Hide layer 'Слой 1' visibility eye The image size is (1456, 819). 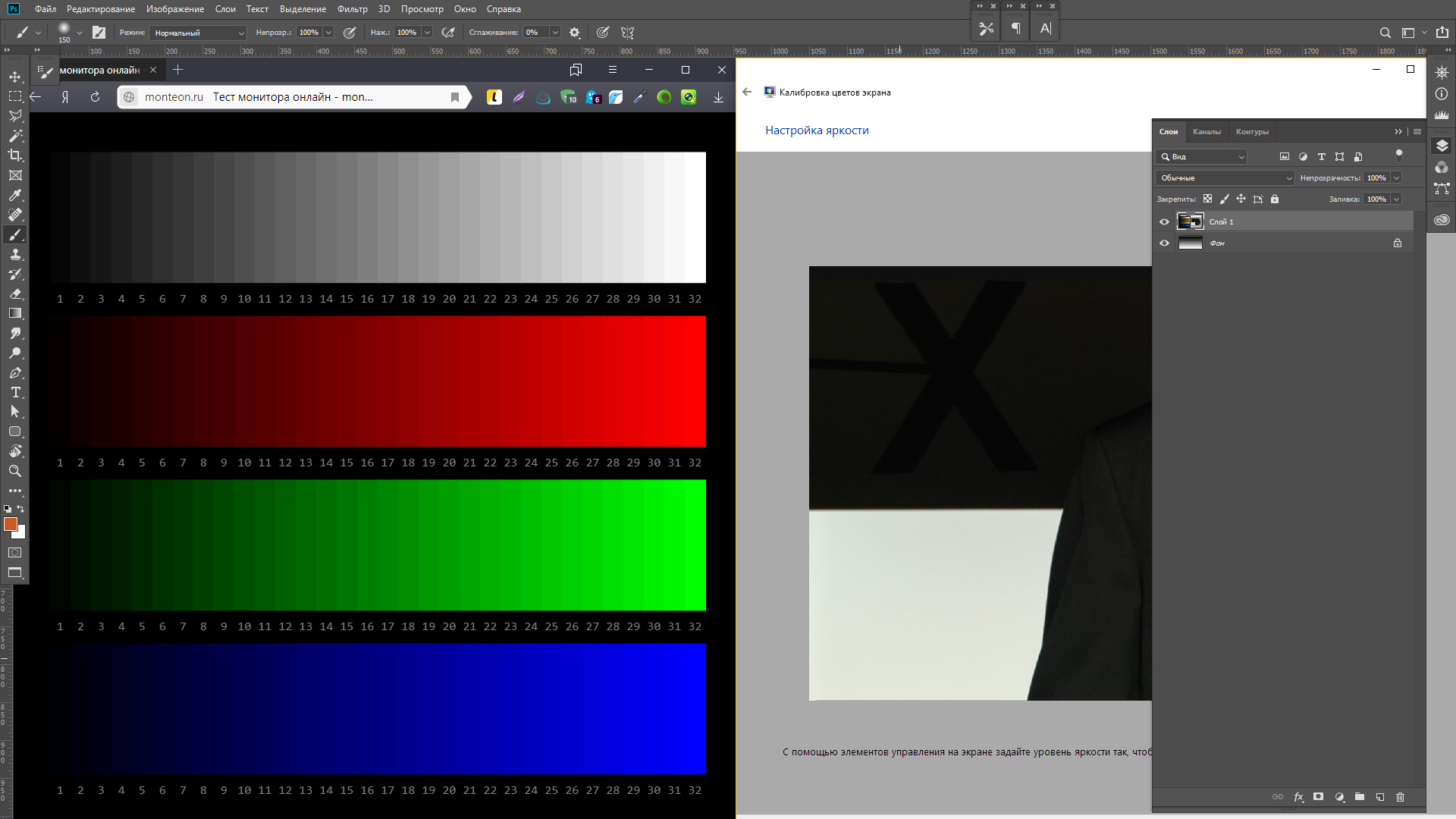1164,221
